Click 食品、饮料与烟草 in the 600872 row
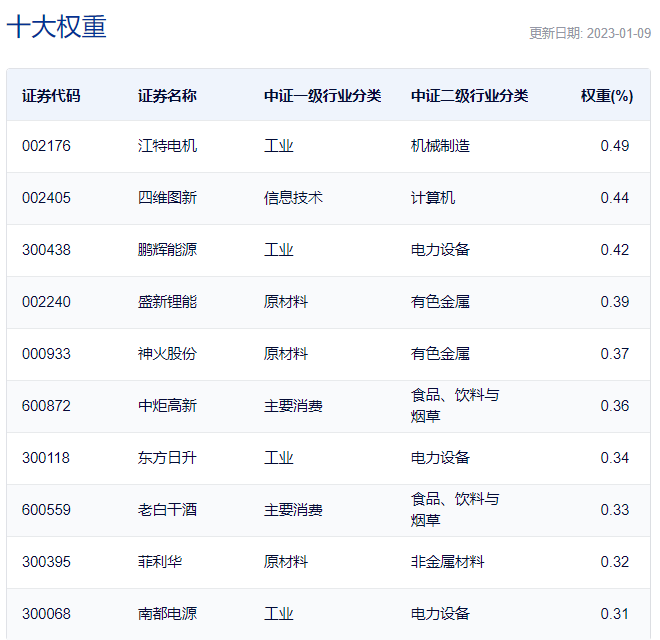 (455, 406)
